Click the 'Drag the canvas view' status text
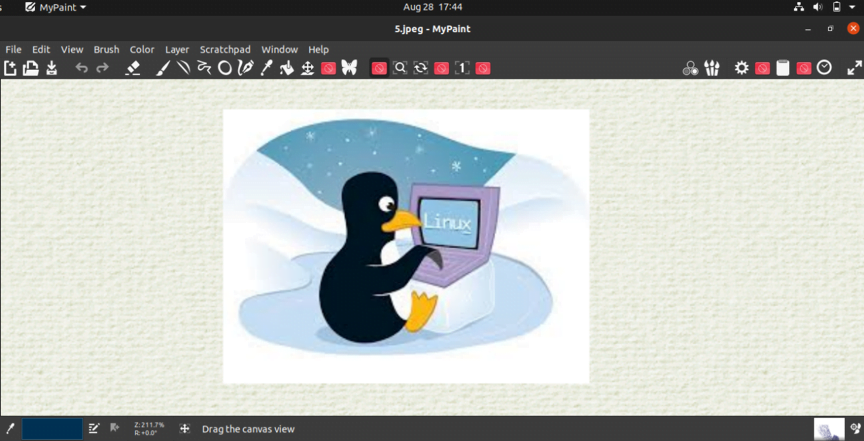This screenshot has height=441, width=864. point(248,429)
